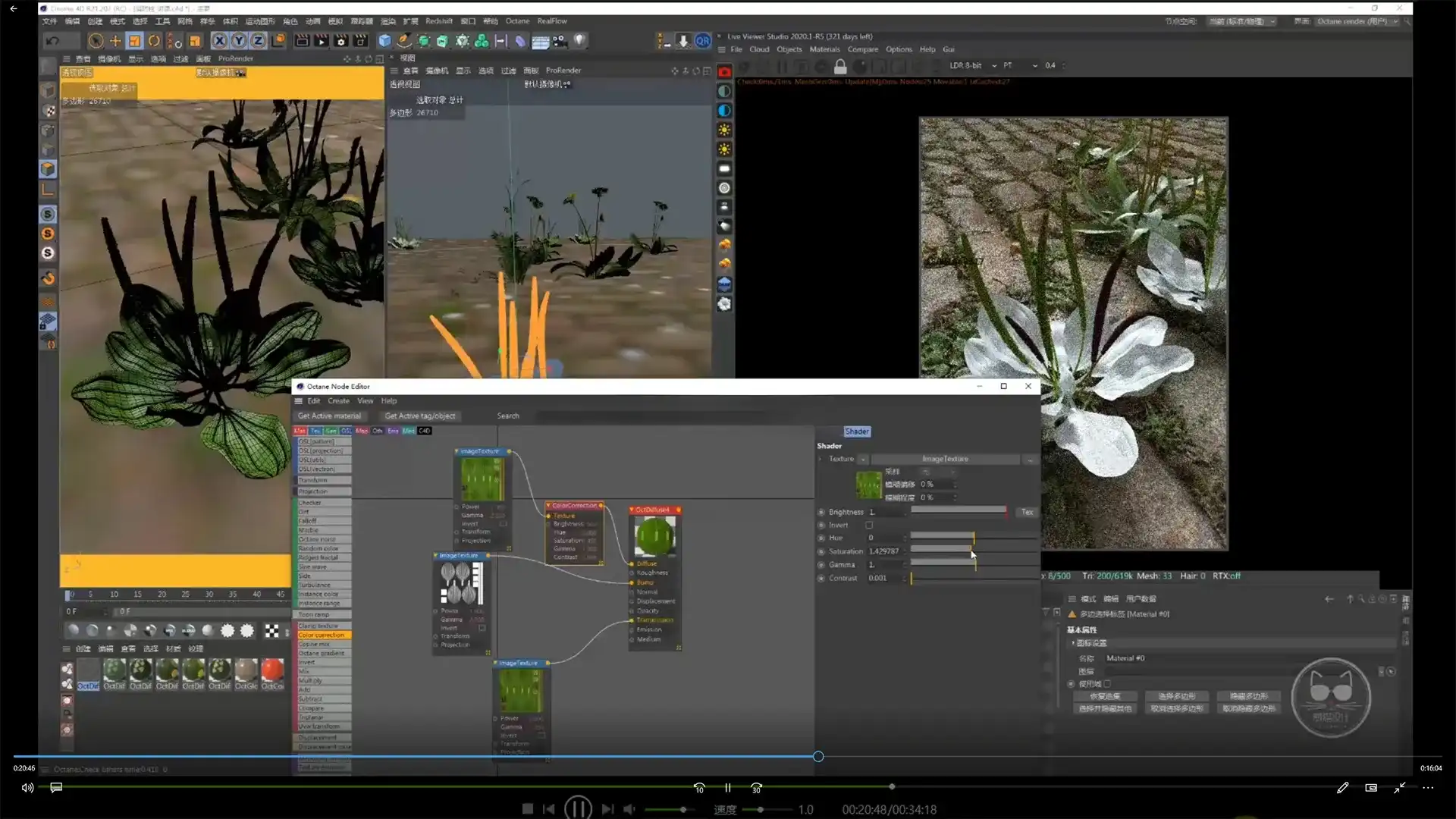The image size is (1456, 819).
Task: Open Create menu in Node Editor
Action: click(338, 401)
